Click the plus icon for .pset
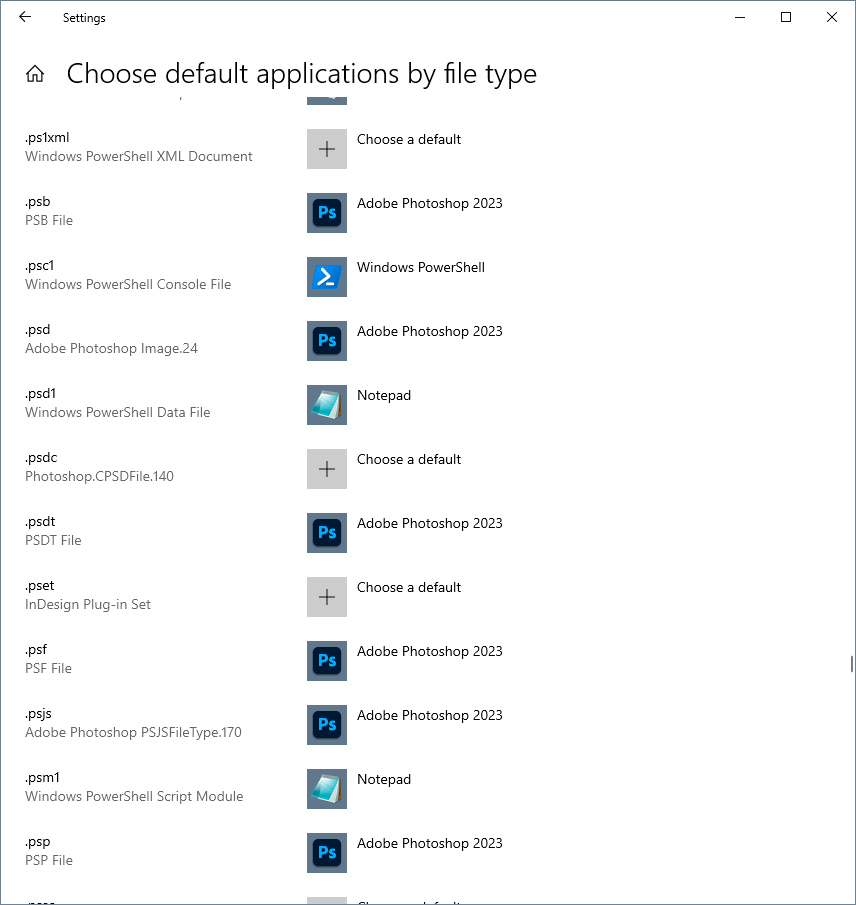856x905 pixels. [x=327, y=597]
